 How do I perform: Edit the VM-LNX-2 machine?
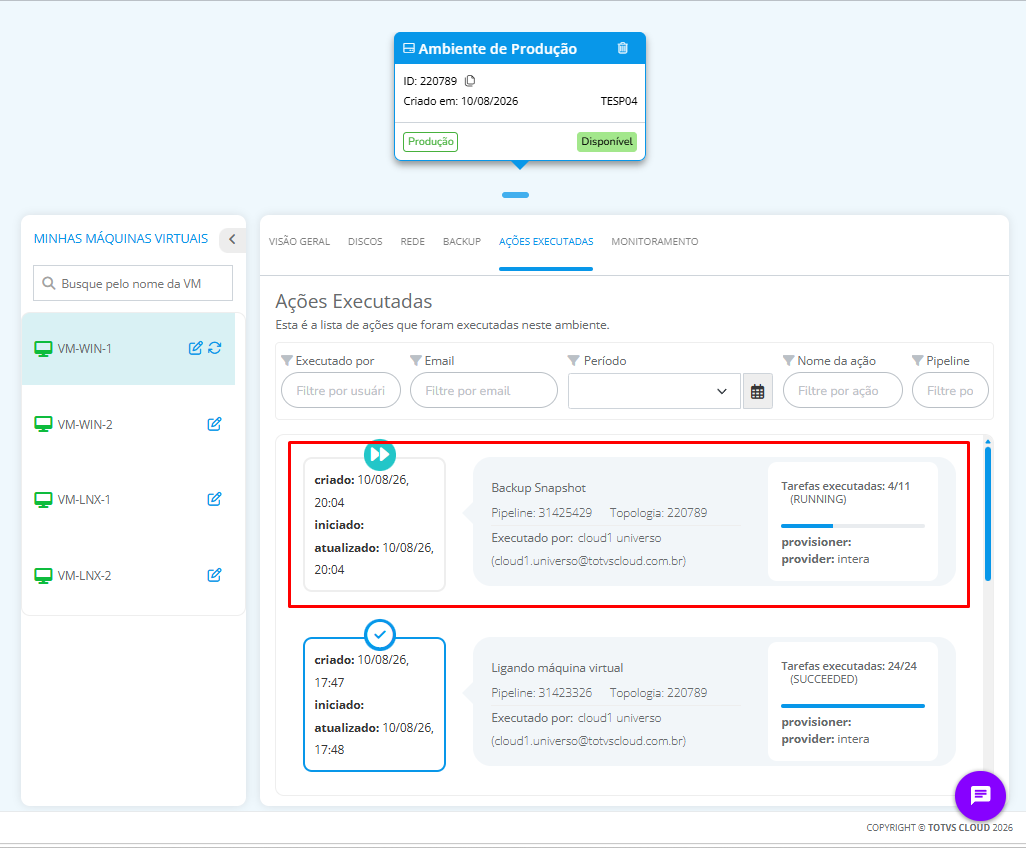point(214,575)
